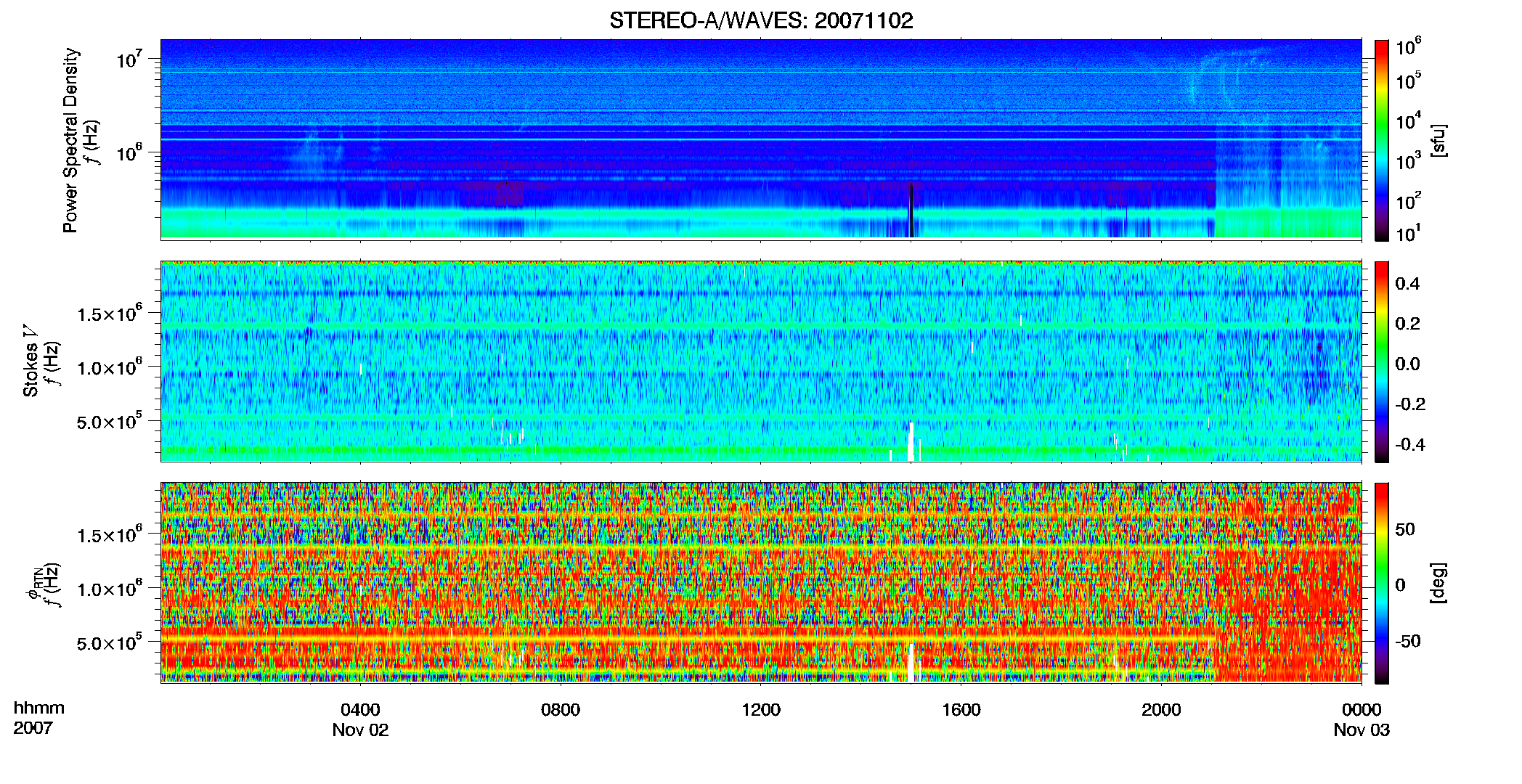
Task: Click the 1600 time axis tick label
Action: (x=961, y=710)
